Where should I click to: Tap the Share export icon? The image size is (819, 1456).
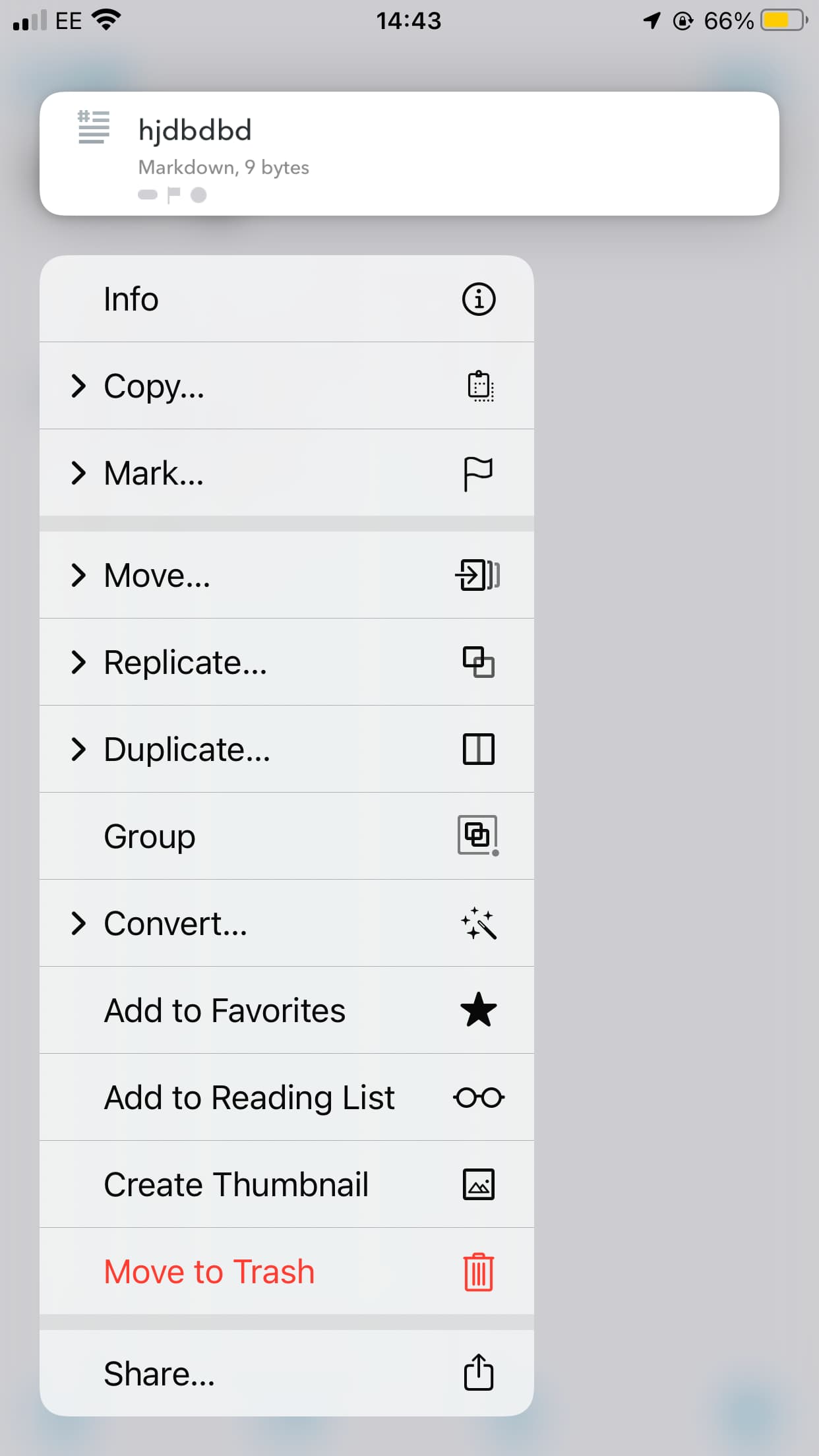tap(478, 1373)
